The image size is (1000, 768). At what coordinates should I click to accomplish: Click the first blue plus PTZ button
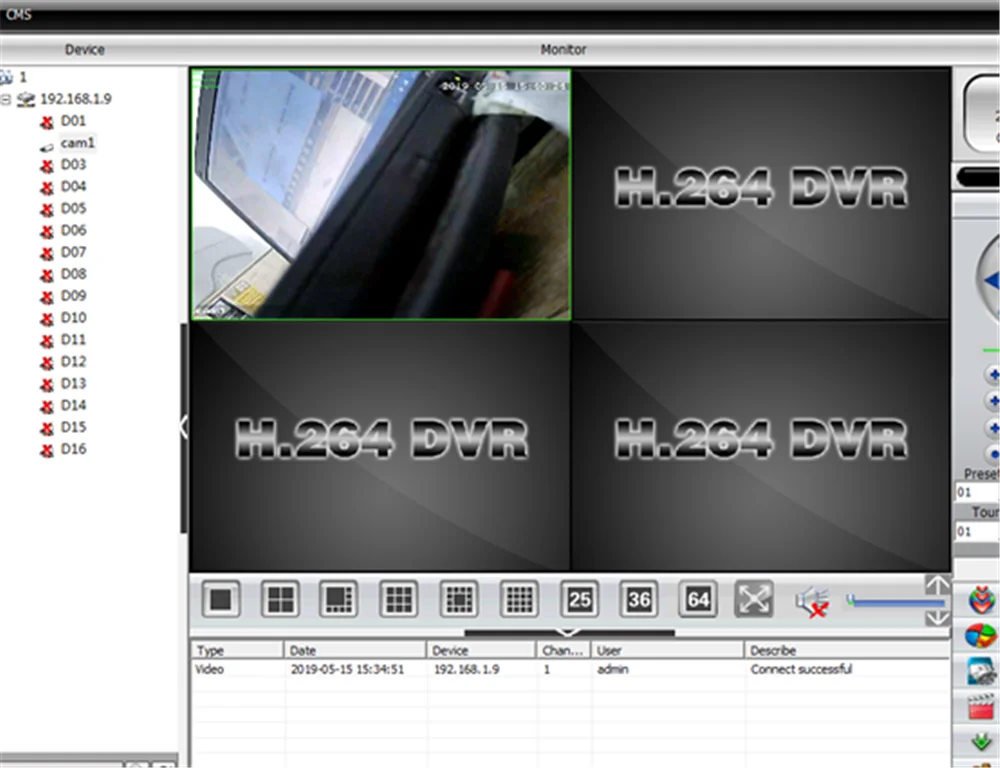992,374
